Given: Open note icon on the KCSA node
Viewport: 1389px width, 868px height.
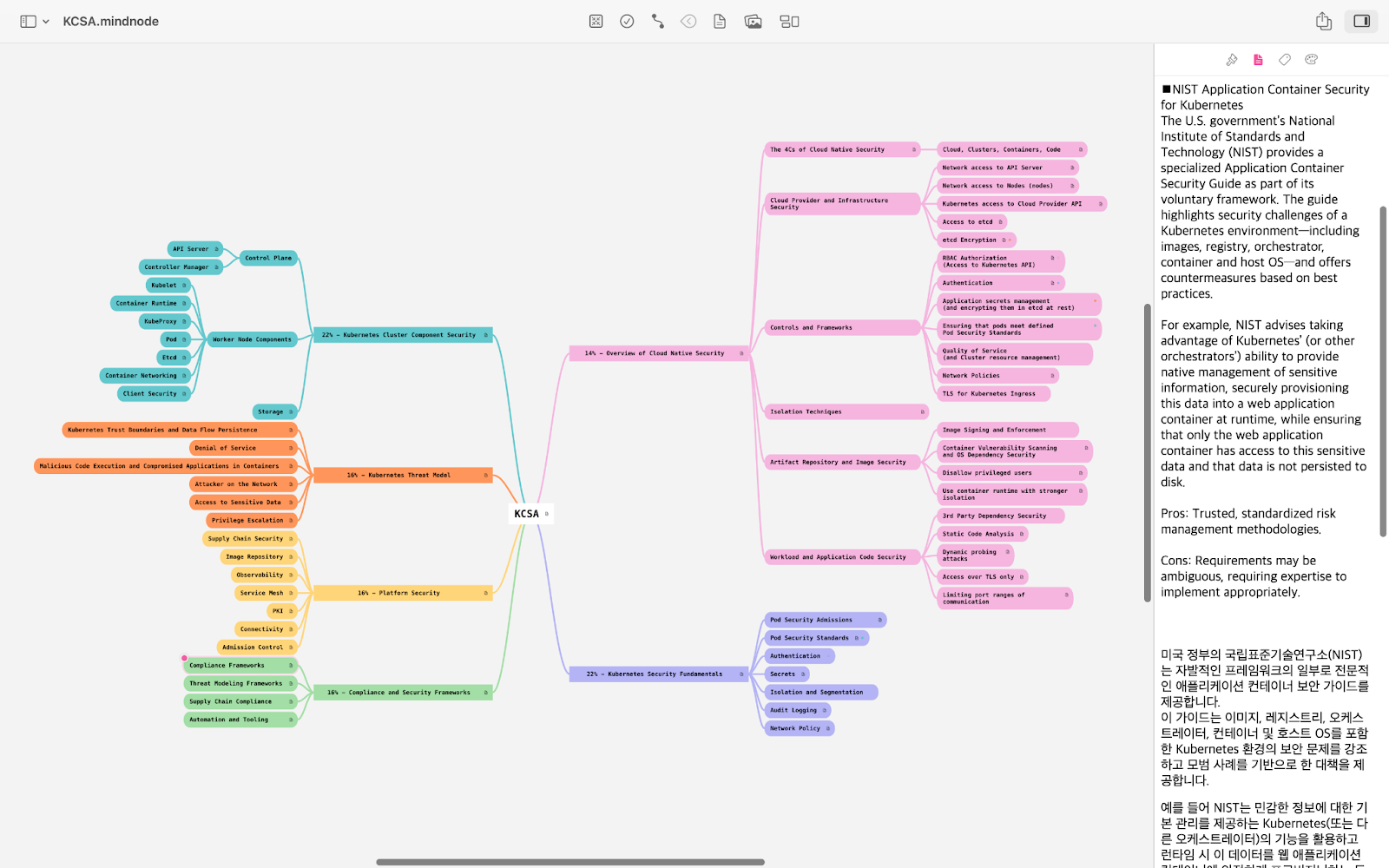Looking at the screenshot, I should (x=546, y=514).
